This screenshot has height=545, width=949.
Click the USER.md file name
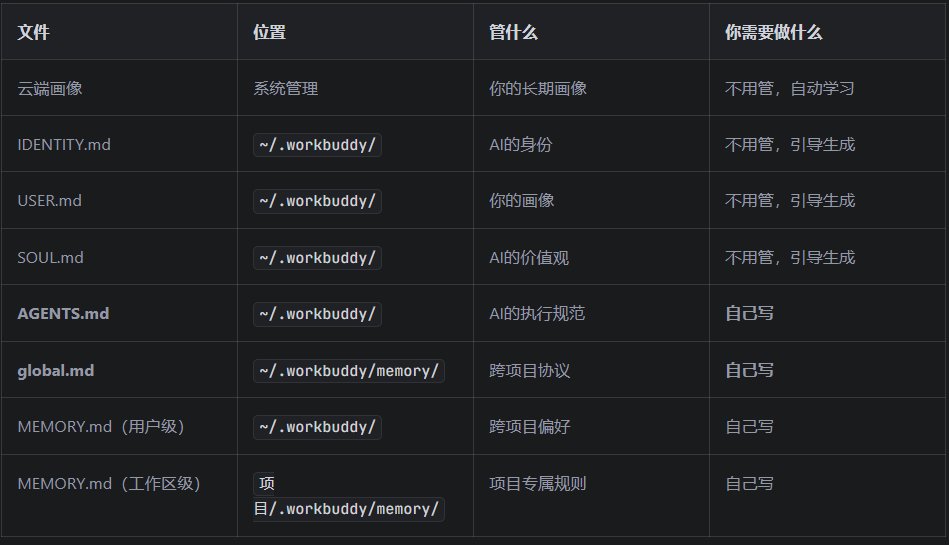coord(50,201)
